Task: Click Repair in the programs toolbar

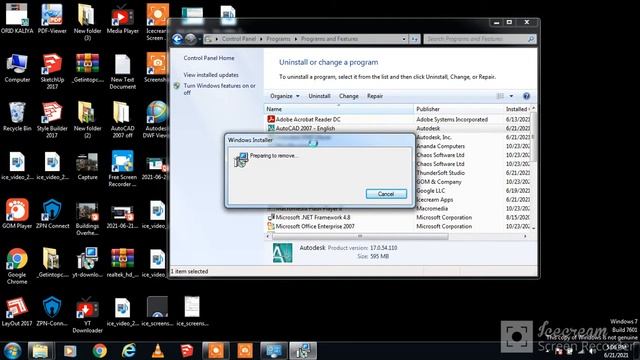Action: point(375,96)
